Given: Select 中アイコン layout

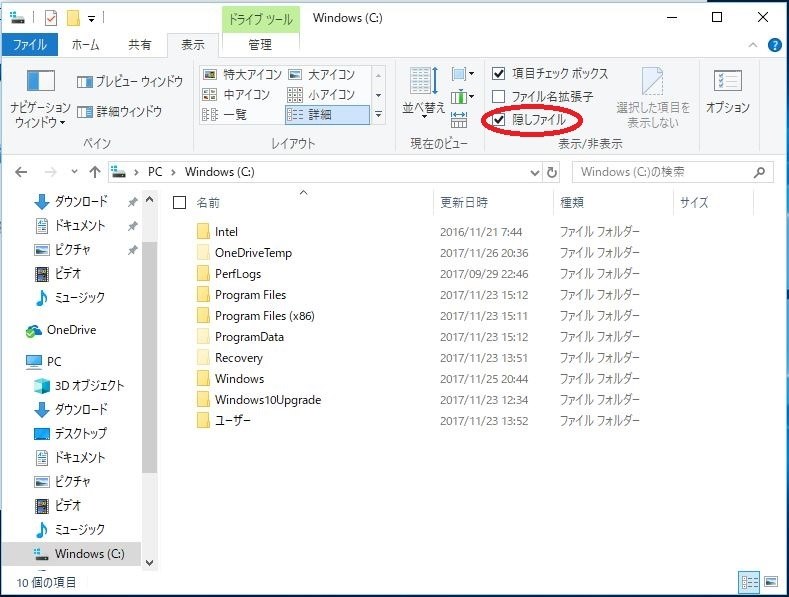Looking at the screenshot, I should 236,95.
